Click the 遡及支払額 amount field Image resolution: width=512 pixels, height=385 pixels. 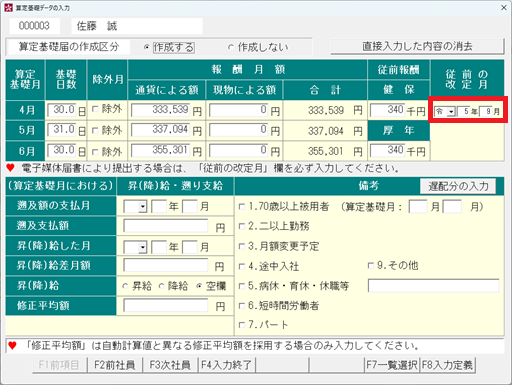point(166,226)
